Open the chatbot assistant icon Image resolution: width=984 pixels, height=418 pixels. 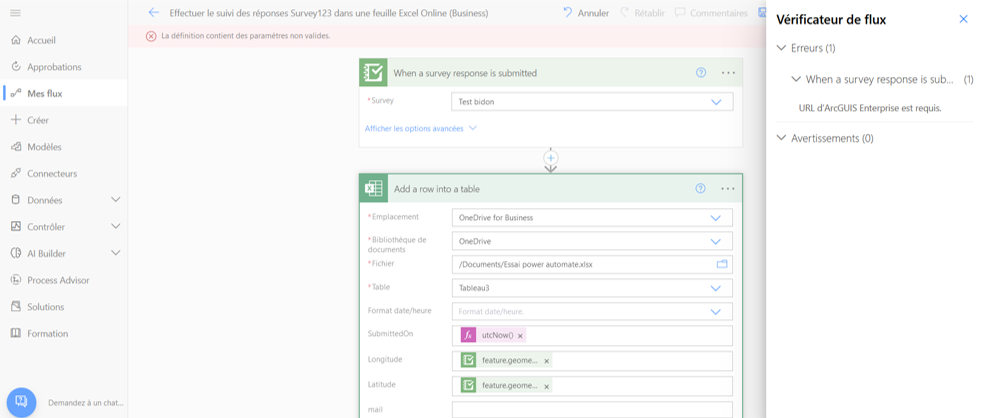click(x=21, y=402)
